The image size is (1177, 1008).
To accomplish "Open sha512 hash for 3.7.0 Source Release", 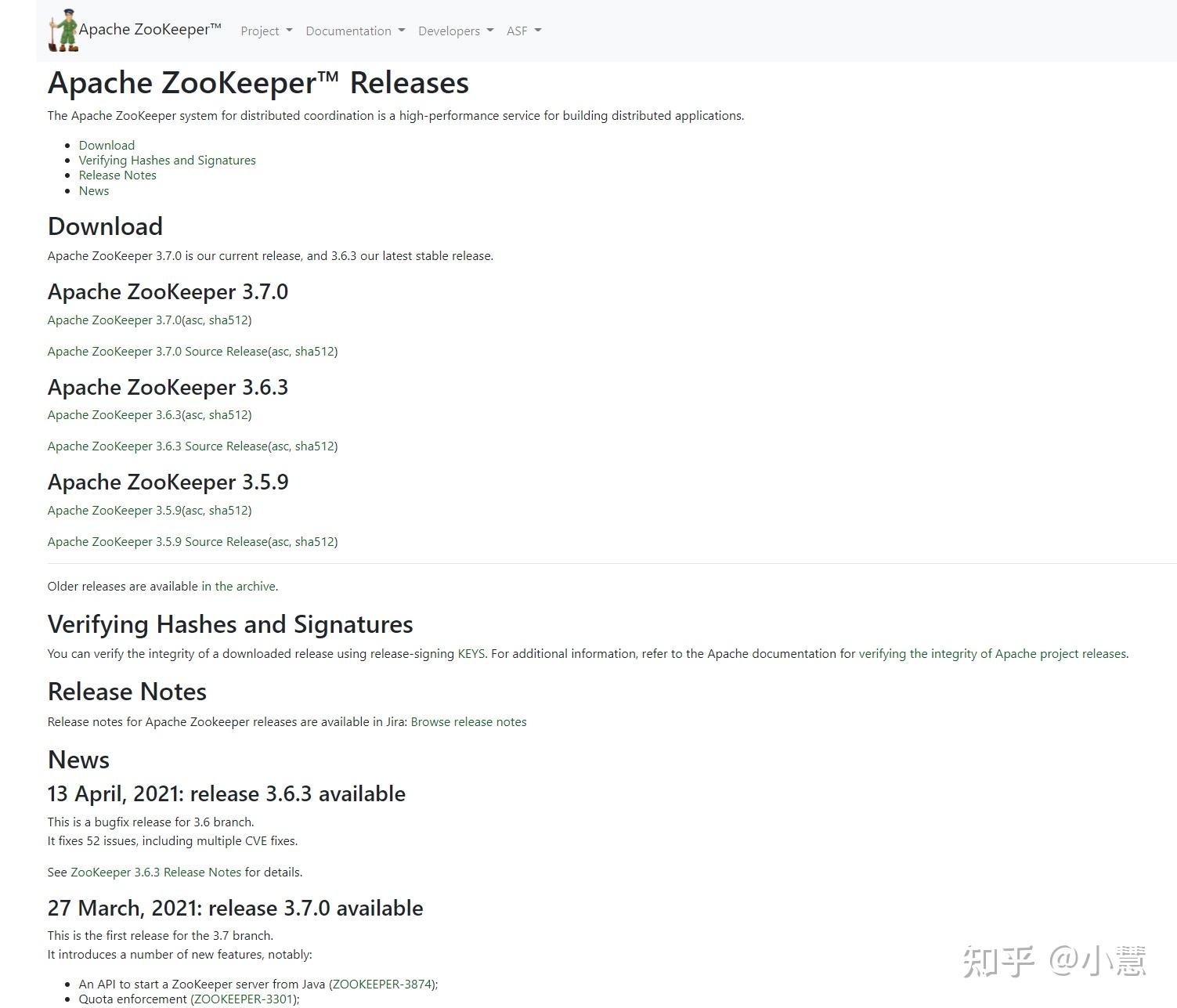I will pos(315,351).
